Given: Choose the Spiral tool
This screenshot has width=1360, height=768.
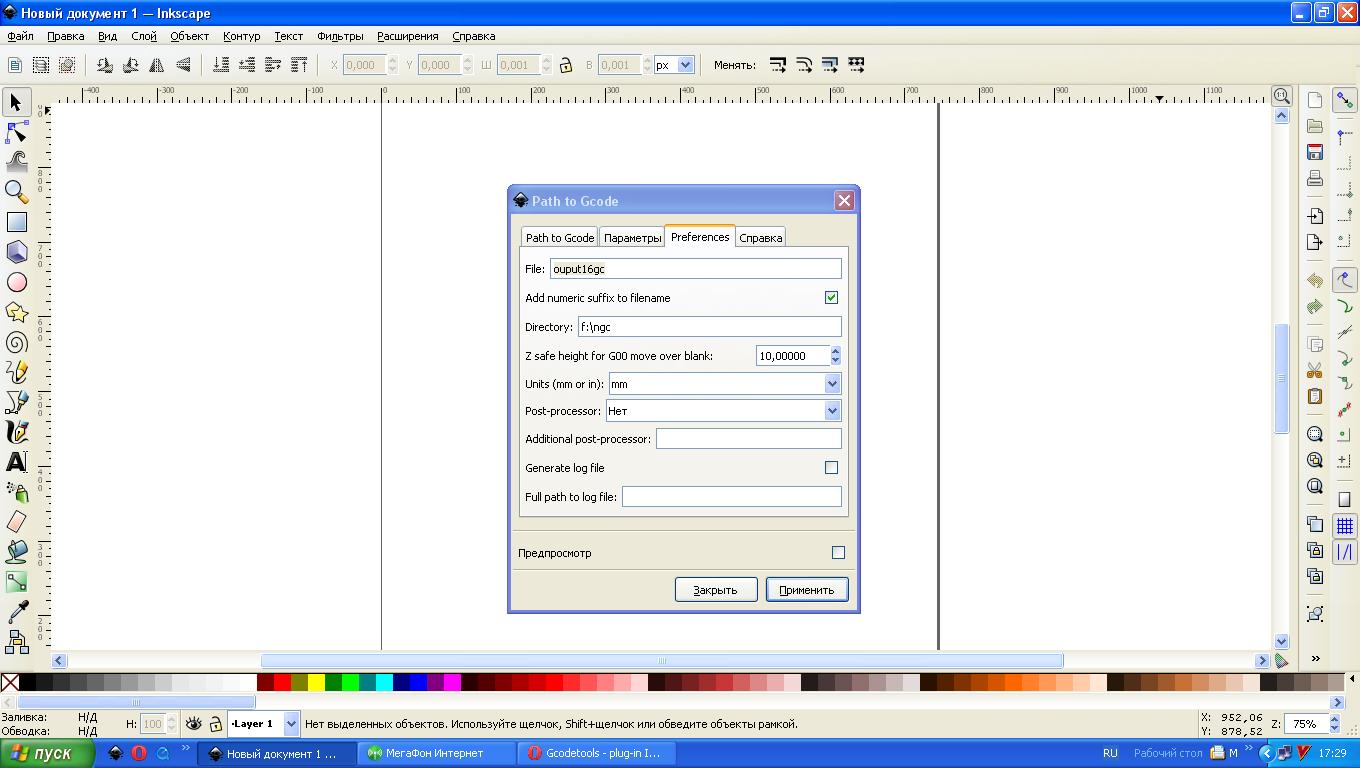Looking at the screenshot, I should pyautogui.click(x=17, y=343).
